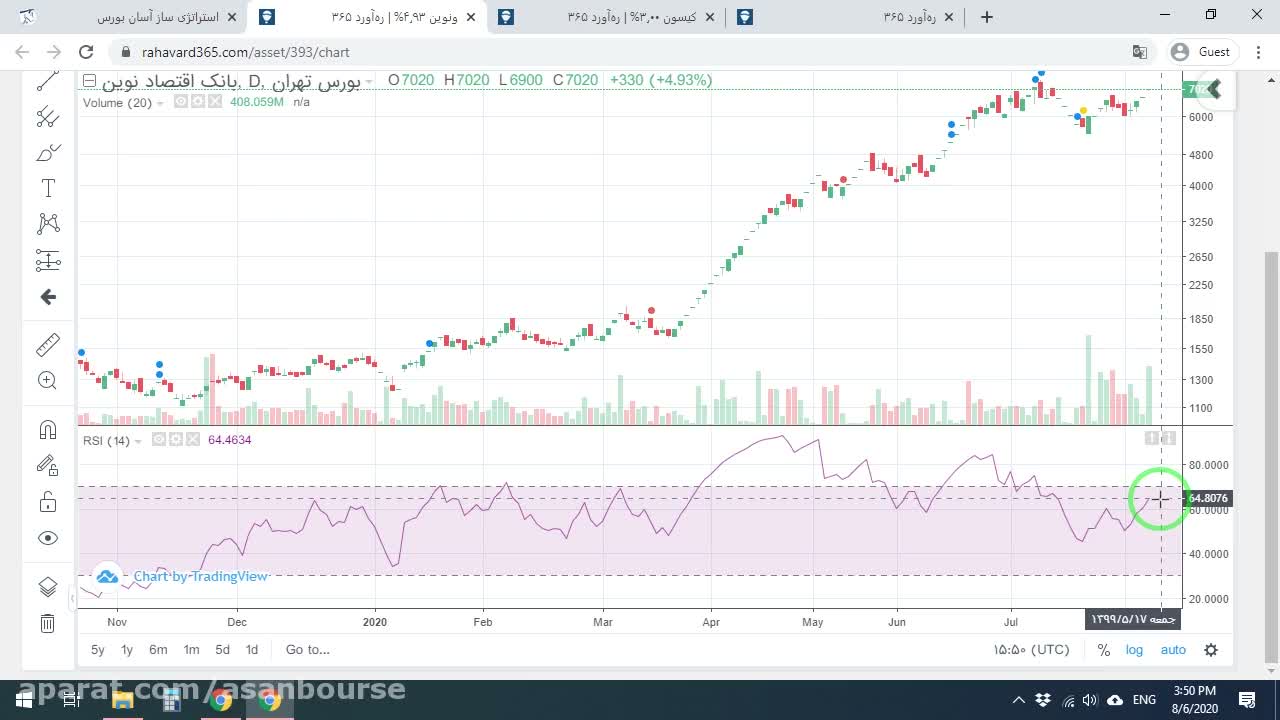1280x720 pixels.
Task: Open Volume indicator settings gear
Action: click(x=197, y=102)
